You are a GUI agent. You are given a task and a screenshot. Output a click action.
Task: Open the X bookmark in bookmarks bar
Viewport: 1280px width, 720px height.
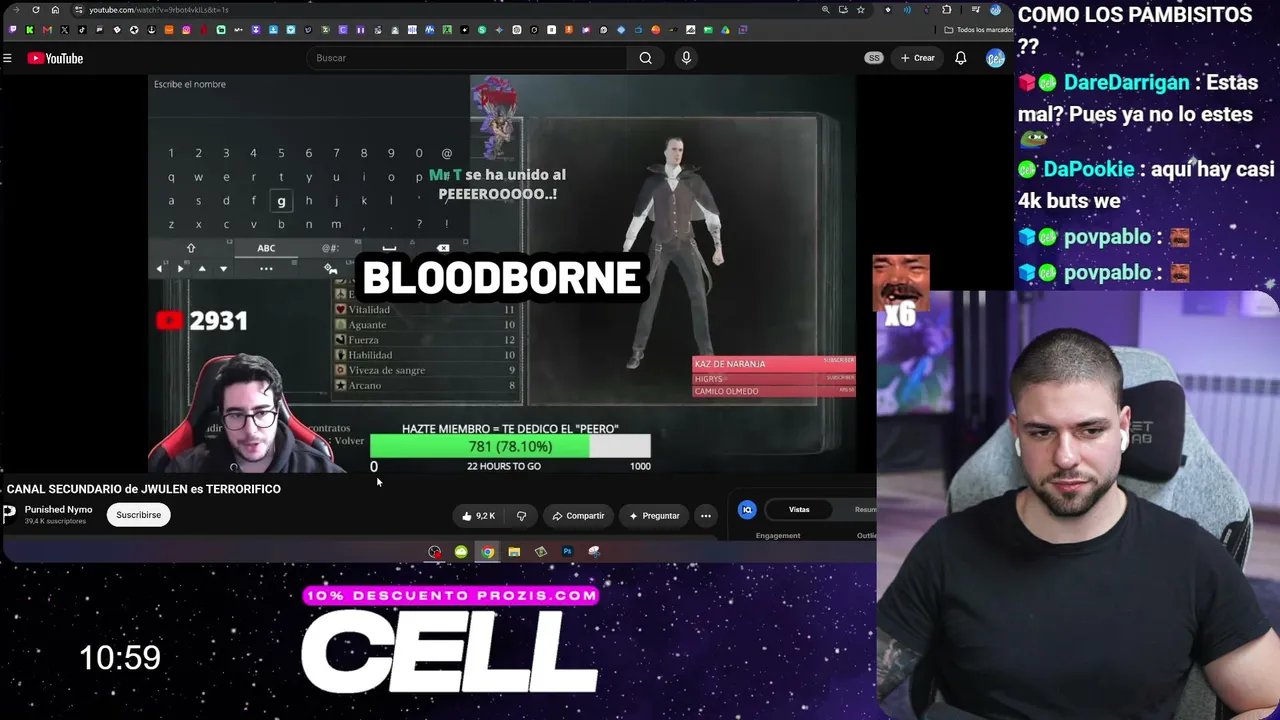[x=64, y=30]
